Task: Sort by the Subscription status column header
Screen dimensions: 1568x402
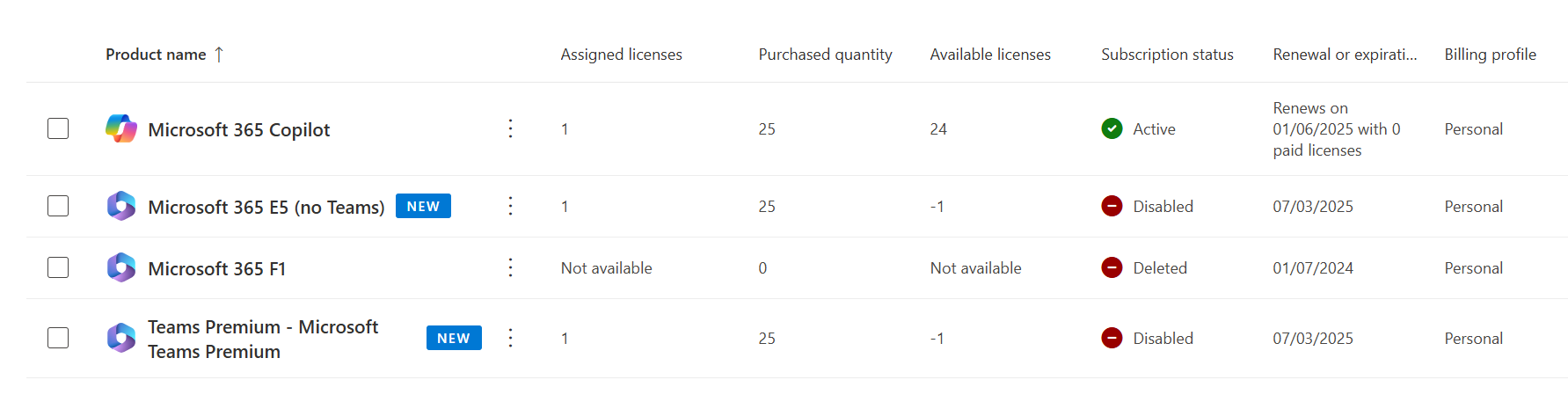Action: click(x=1167, y=55)
